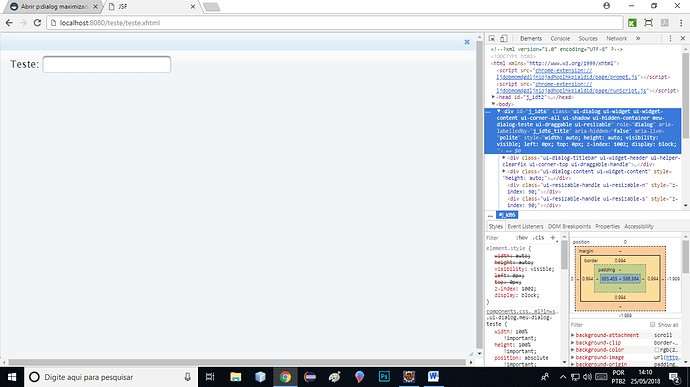This screenshot has width=690, height=387.
Task: Switch to the Console tab
Action: pyautogui.click(x=560, y=39)
